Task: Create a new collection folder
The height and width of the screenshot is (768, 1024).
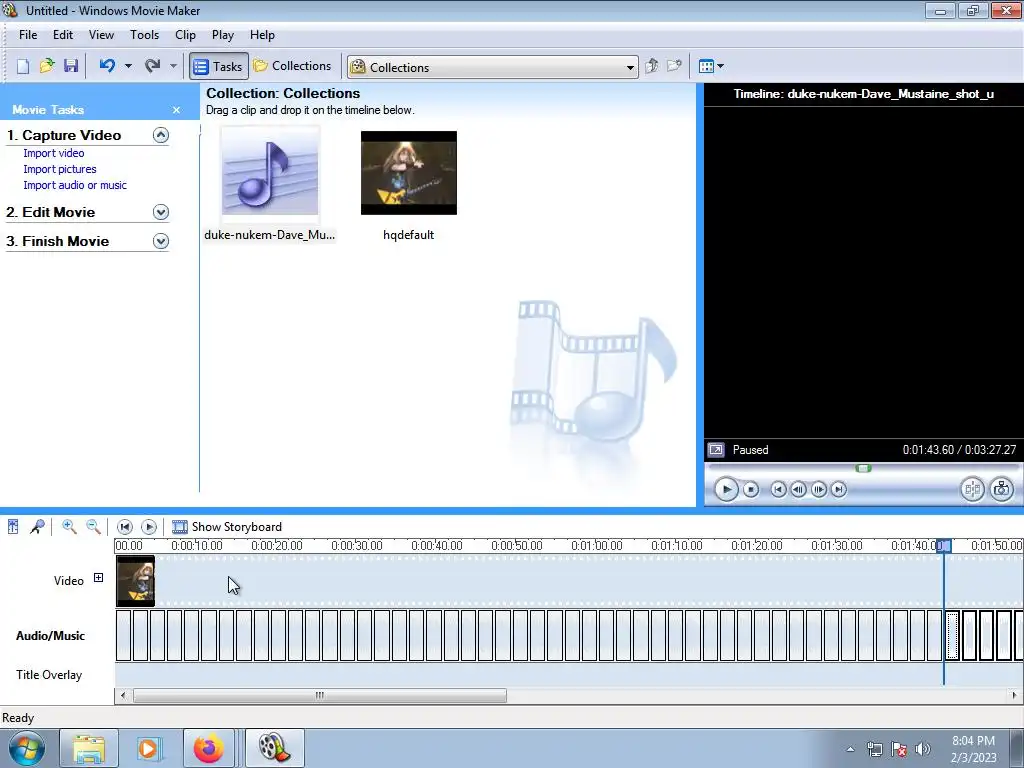Action: tap(674, 66)
